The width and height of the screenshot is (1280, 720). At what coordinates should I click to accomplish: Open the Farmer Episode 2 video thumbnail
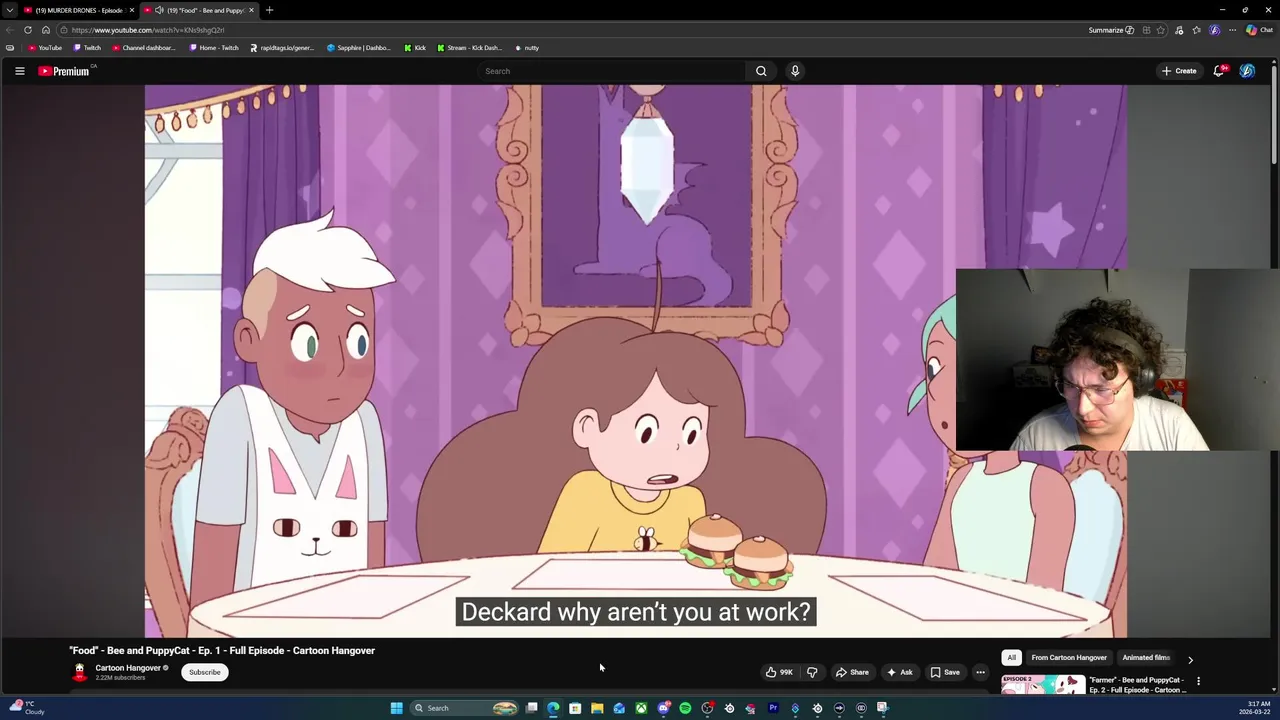coord(1043,685)
